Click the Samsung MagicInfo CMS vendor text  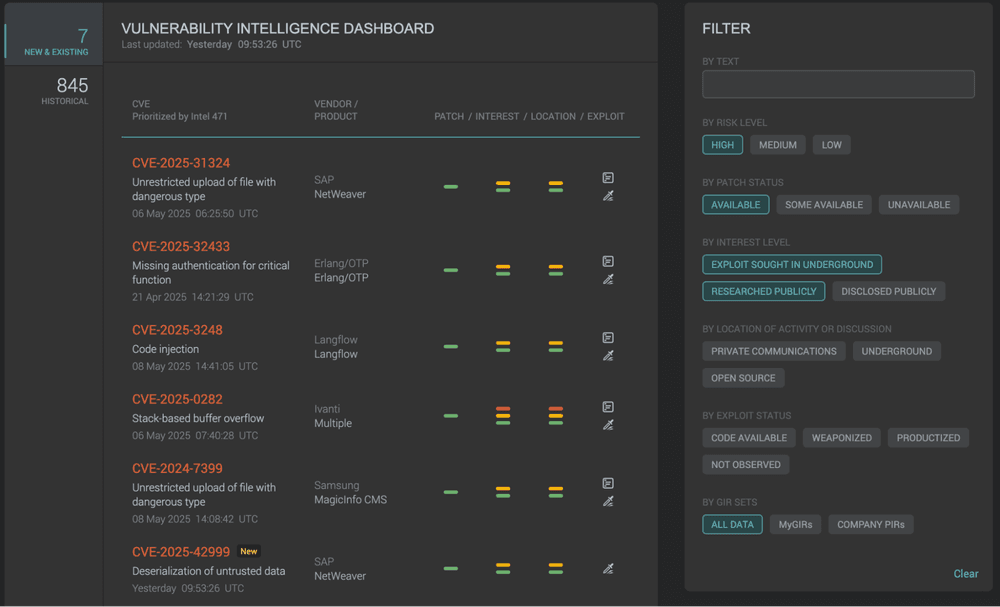[x=350, y=492]
